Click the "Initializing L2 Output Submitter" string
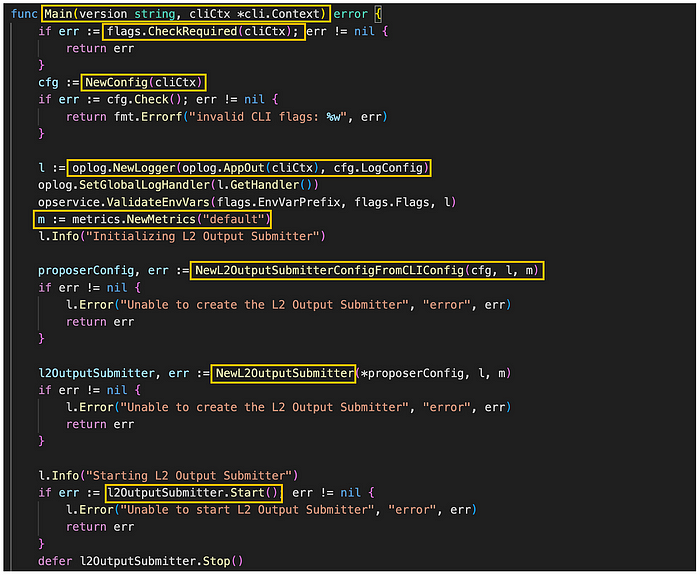 pyautogui.click(x=203, y=236)
